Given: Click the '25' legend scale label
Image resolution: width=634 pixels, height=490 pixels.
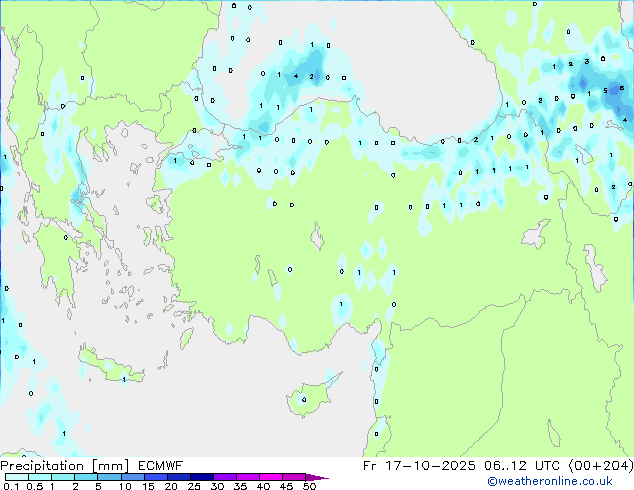Looking at the screenshot, I should pos(194,486).
